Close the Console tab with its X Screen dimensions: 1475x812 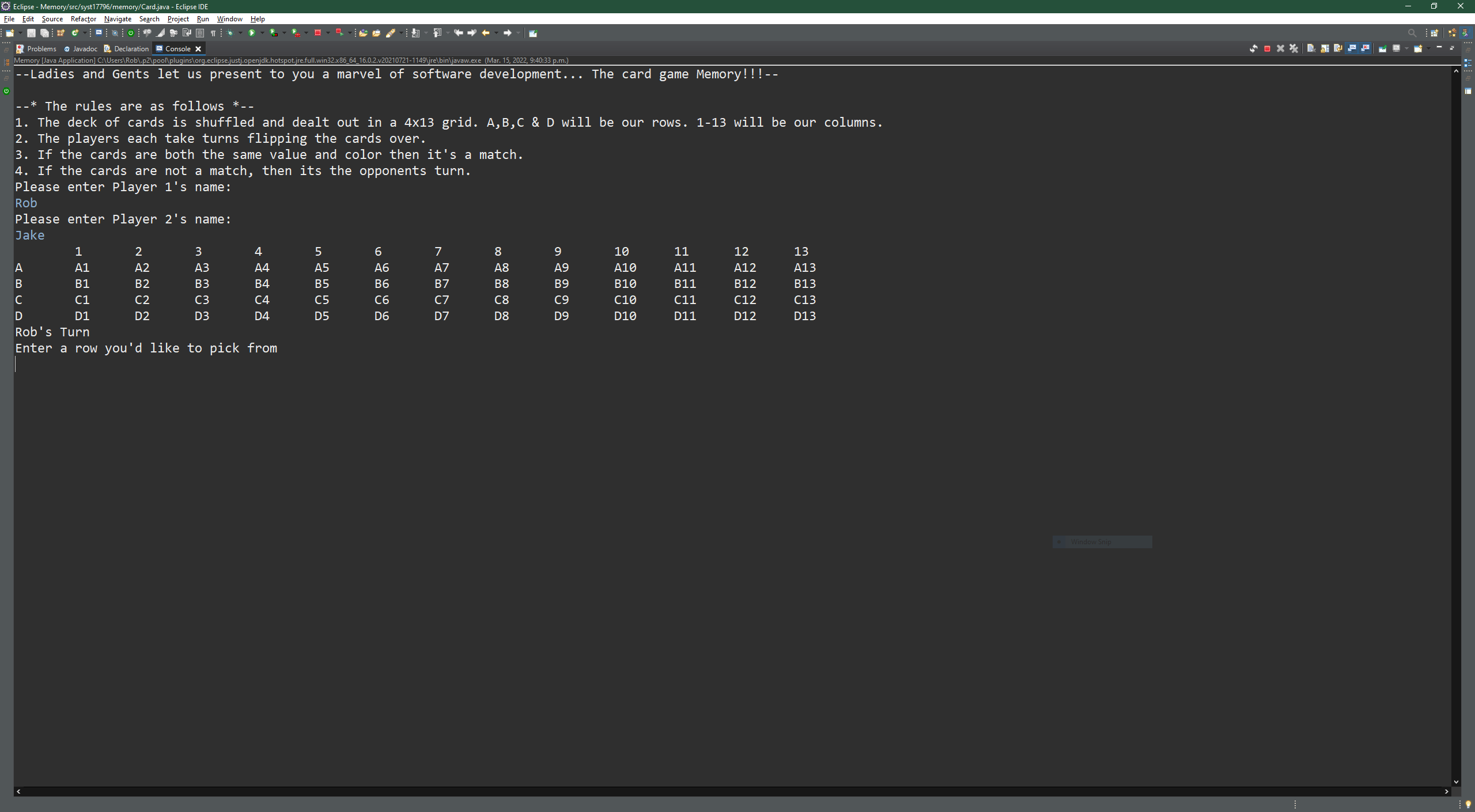coord(198,48)
